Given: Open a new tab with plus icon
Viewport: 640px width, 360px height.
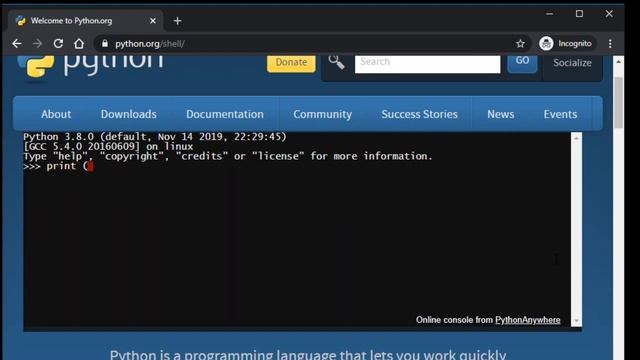Looking at the screenshot, I should [x=177, y=21].
